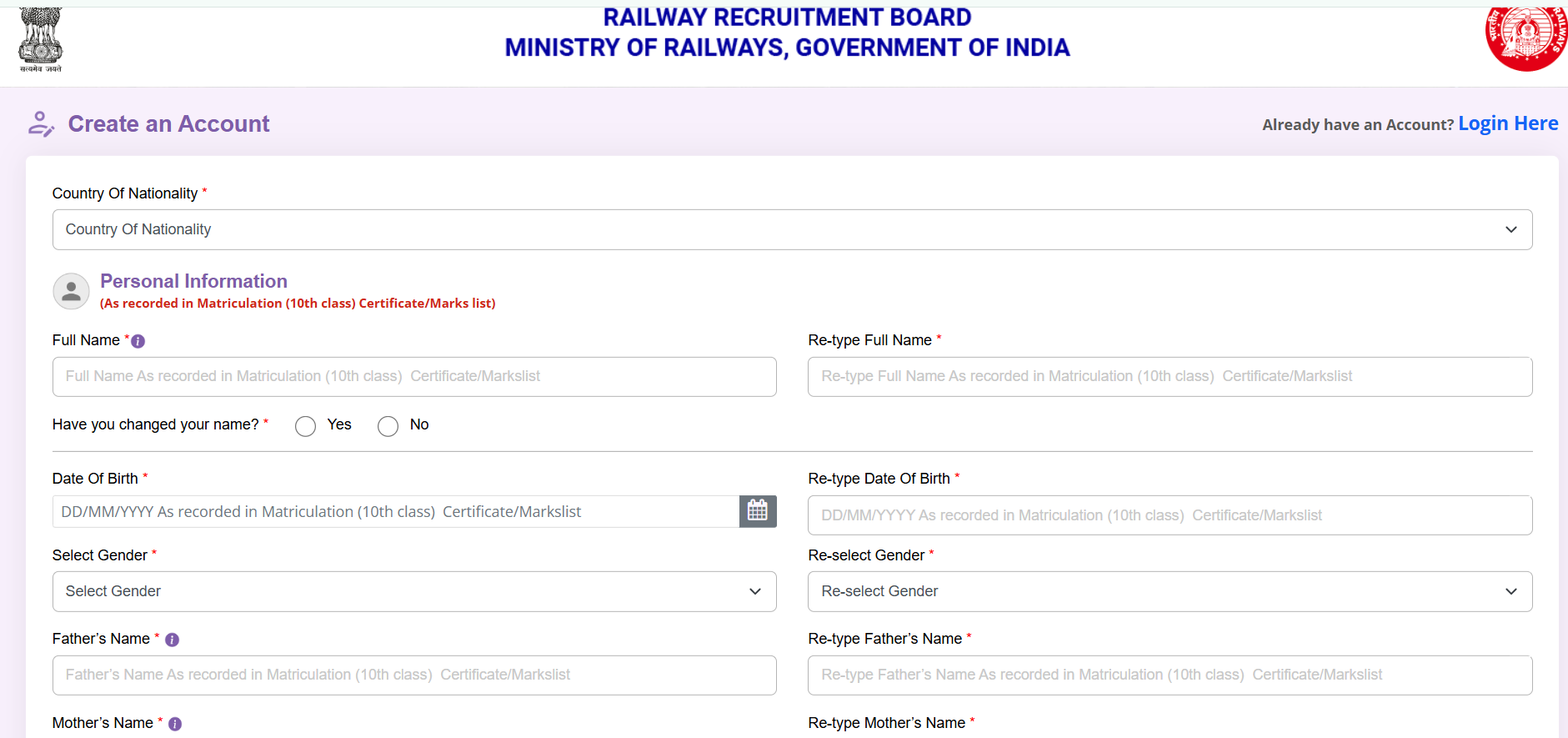
Task: Open the Country Of Nationality dropdown
Action: (792, 229)
